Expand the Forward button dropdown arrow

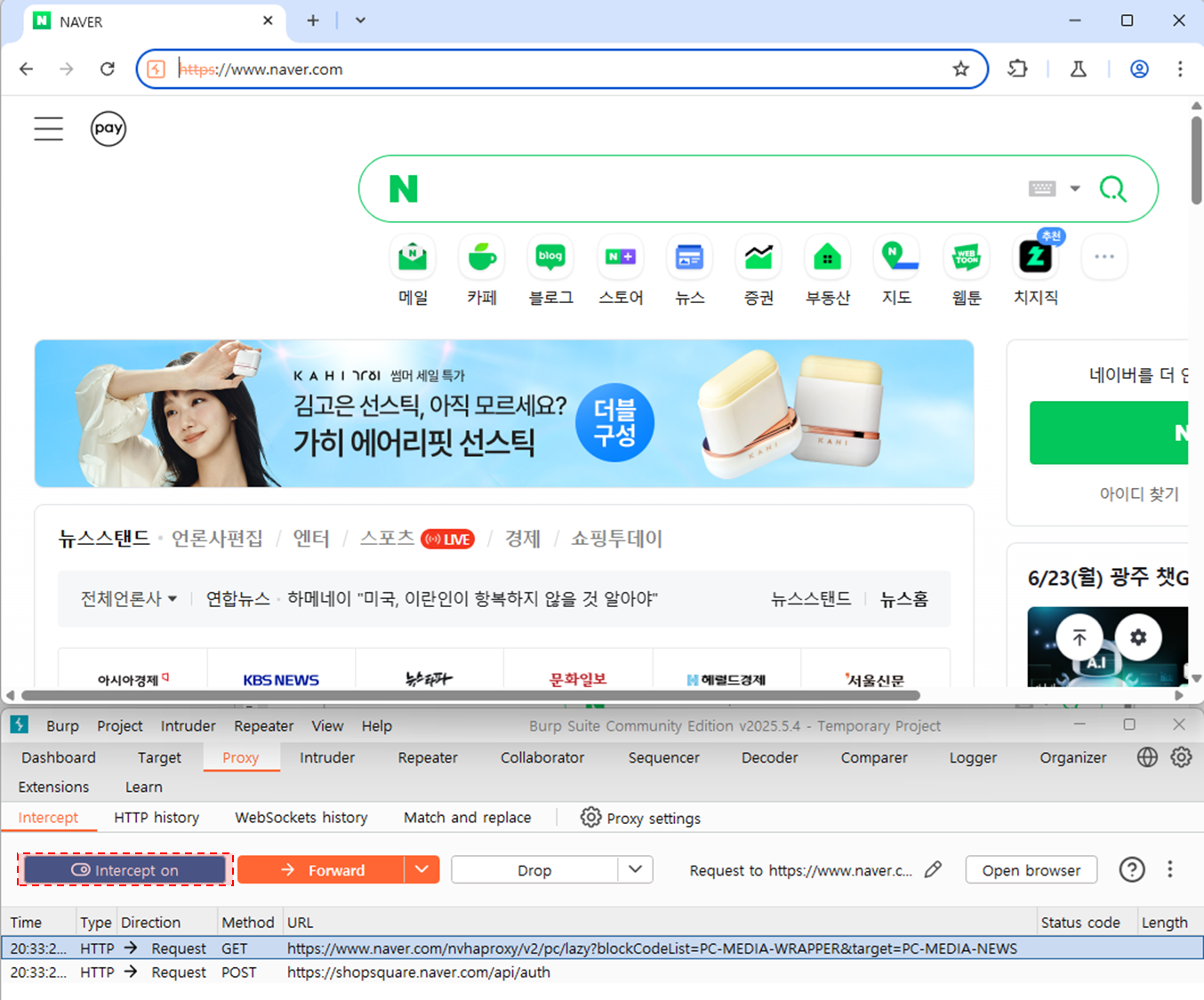[x=423, y=869]
